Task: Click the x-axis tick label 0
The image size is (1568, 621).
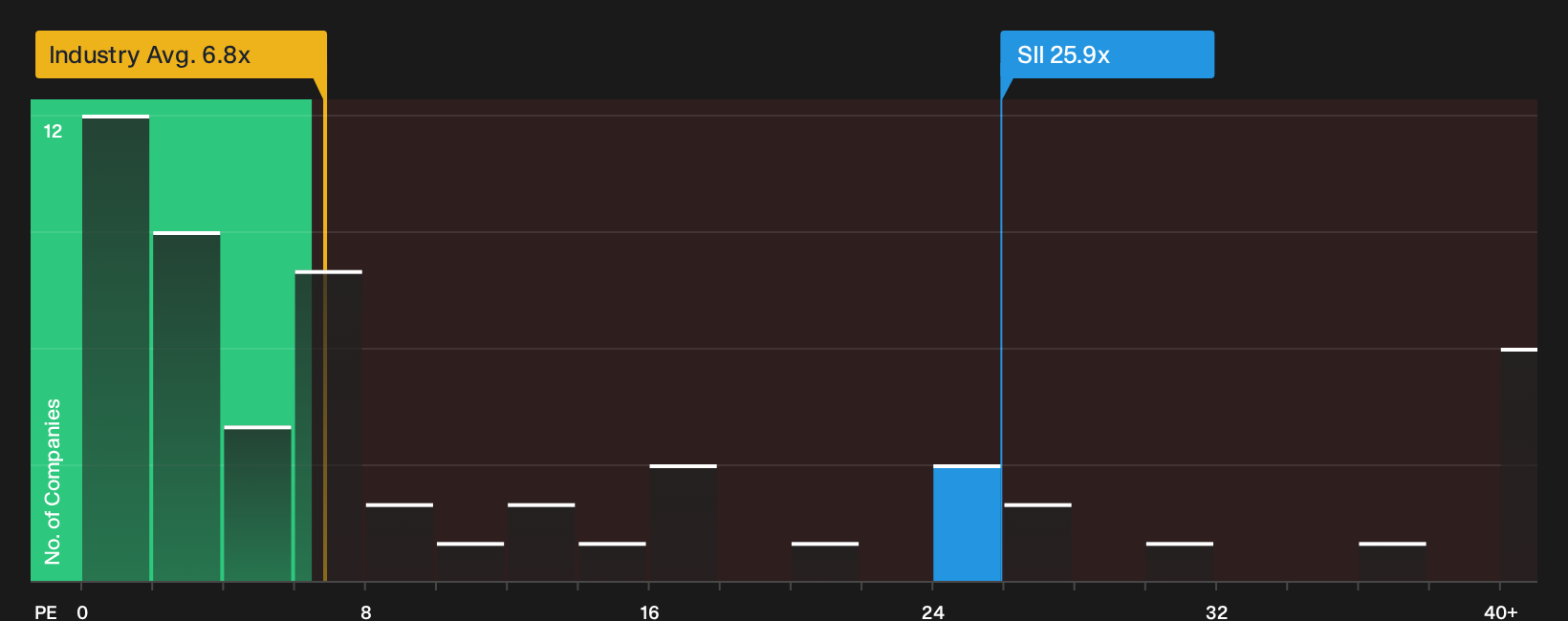Action: 82,611
